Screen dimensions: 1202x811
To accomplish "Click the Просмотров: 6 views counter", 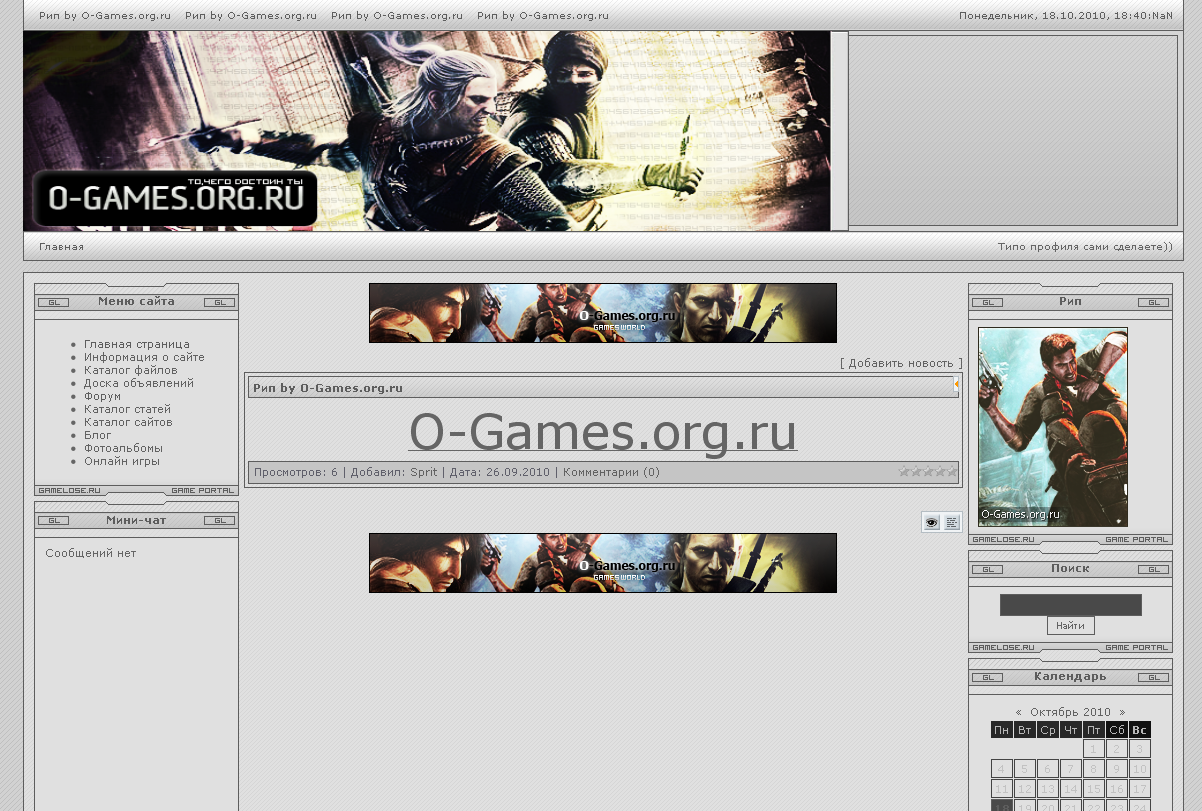I will pos(296,472).
